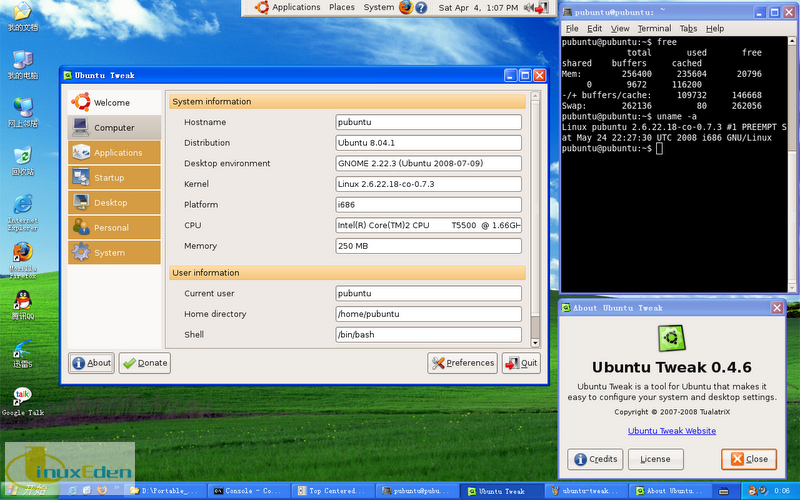
Task: Click the blue Help icon in GNOME panel
Action: tap(421, 8)
